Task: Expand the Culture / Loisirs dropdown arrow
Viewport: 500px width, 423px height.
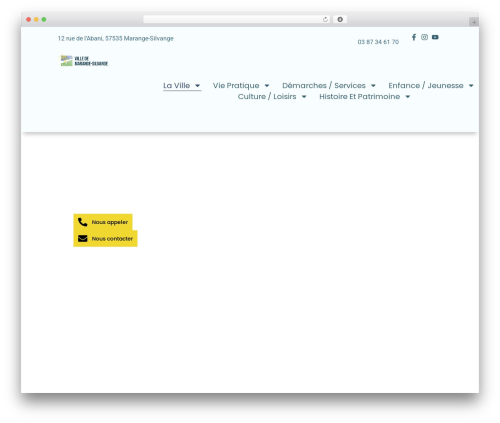Action: click(x=304, y=97)
